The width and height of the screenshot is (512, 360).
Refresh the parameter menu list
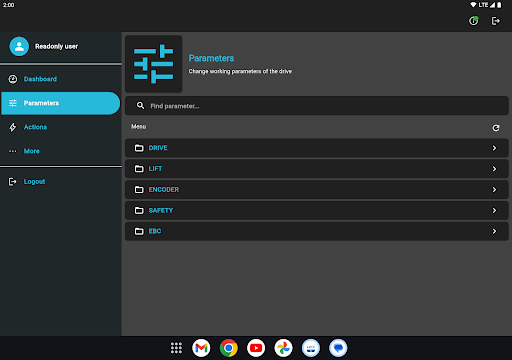click(x=496, y=128)
